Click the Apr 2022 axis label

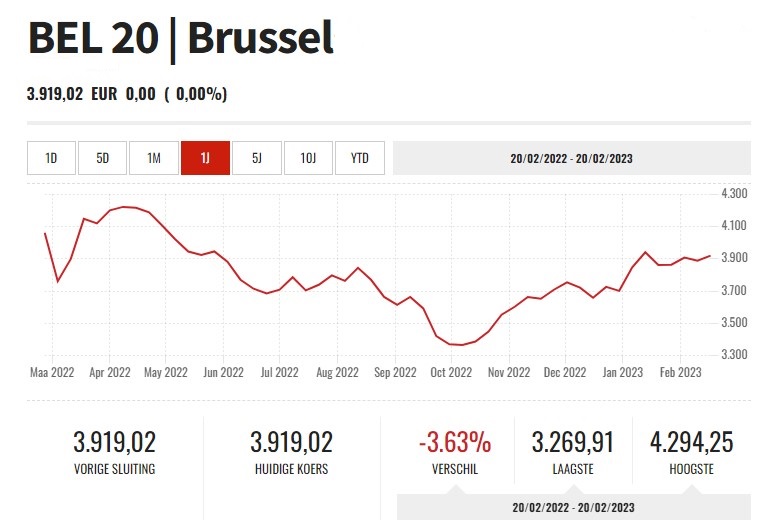coord(110,372)
